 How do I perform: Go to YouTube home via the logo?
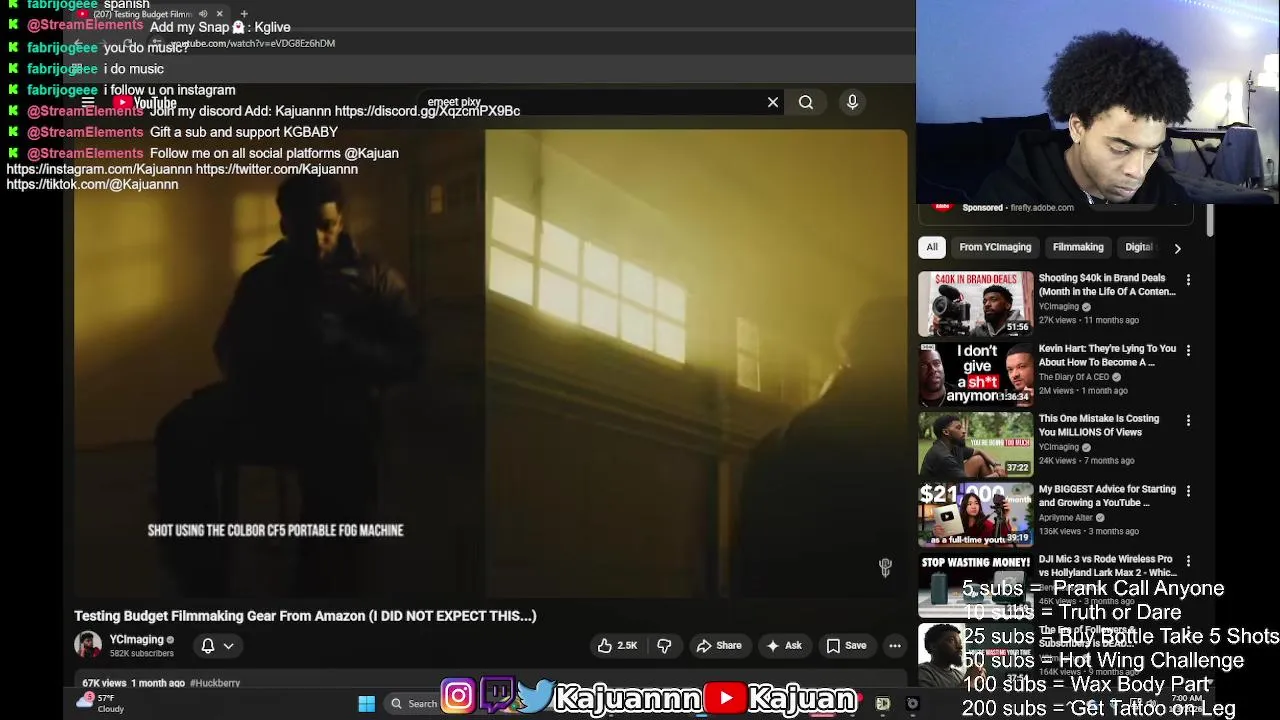click(146, 103)
